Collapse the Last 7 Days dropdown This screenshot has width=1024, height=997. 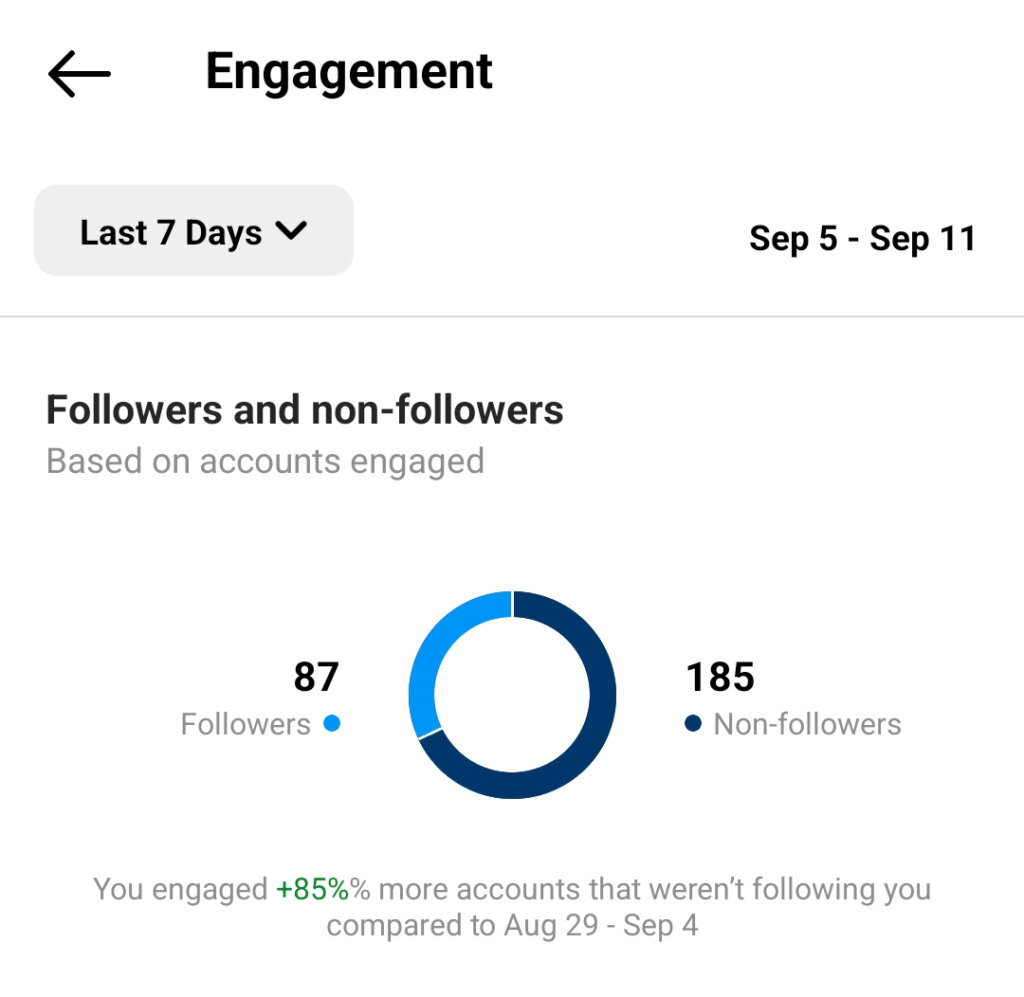click(193, 231)
